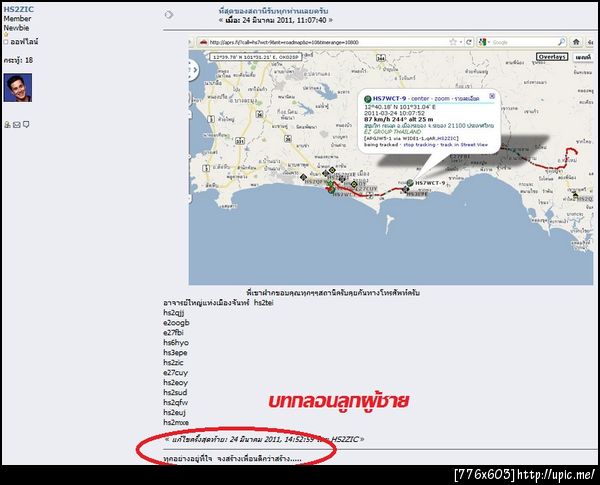The height and width of the screenshot is (485, 600).
Task: Click the browser reload icon in the address bar
Action: coord(469,42)
